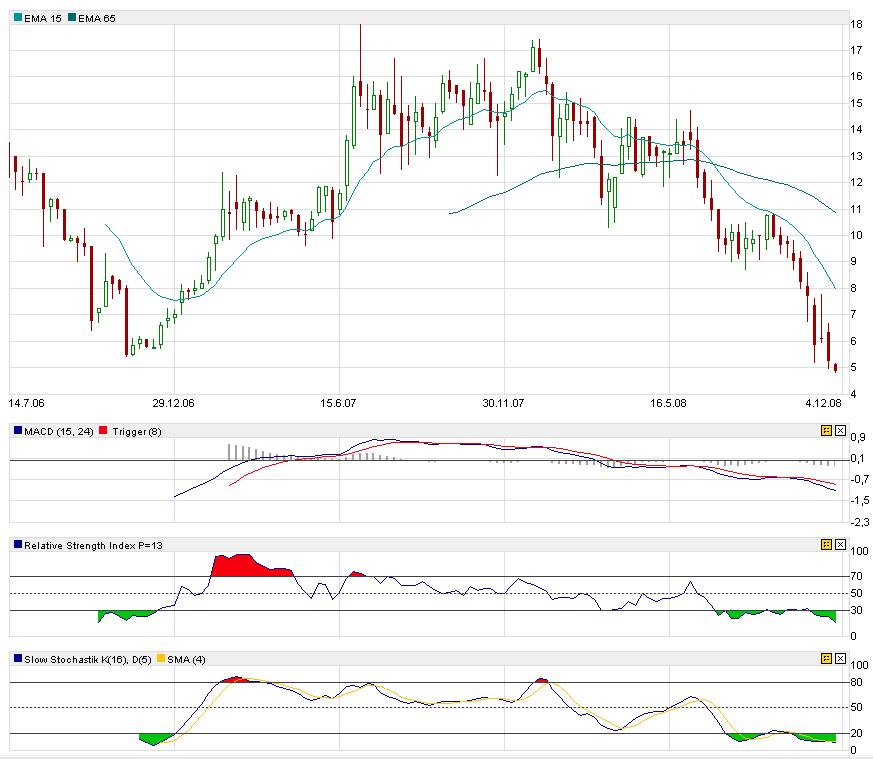The image size is (873, 759).
Task: Click the Relative Strength Index P=13 label
Action: click(94, 546)
